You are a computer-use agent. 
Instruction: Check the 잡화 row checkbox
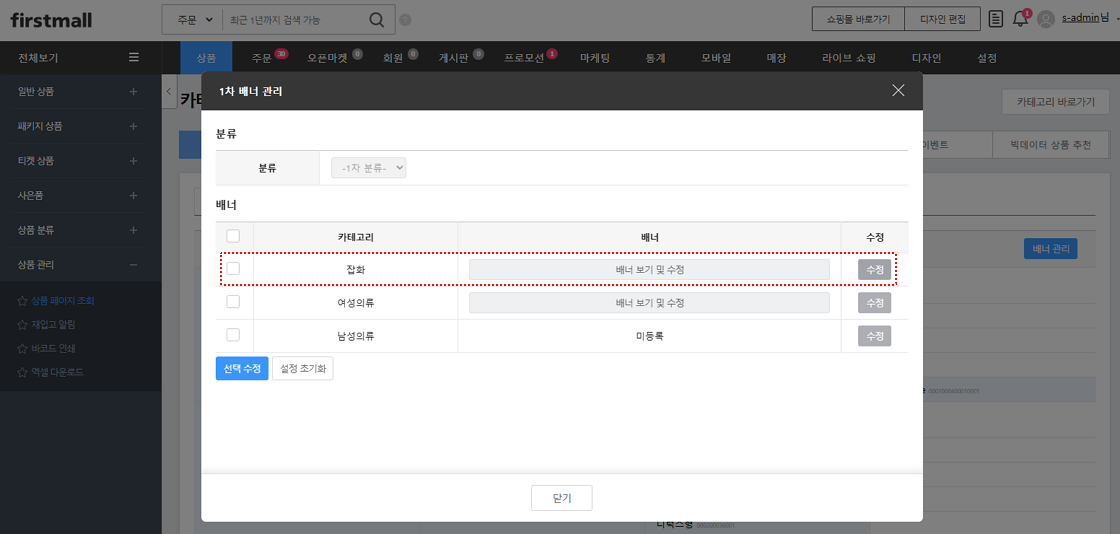point(234,268)
